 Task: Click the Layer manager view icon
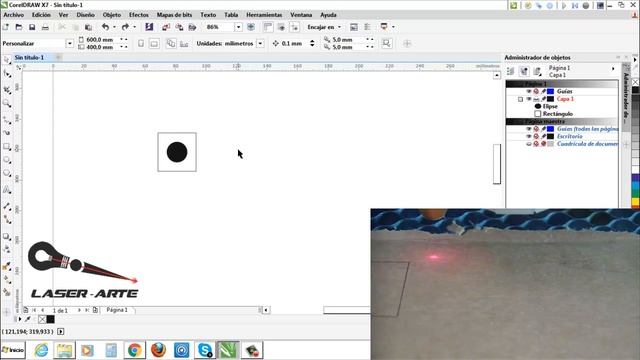click(x=538, y=71)
